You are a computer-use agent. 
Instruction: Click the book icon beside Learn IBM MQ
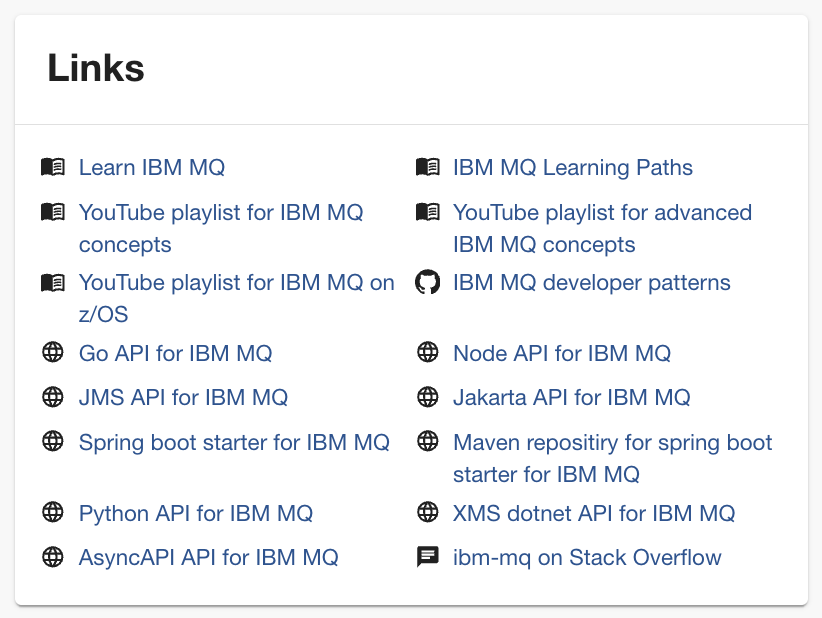coord(55,167)
